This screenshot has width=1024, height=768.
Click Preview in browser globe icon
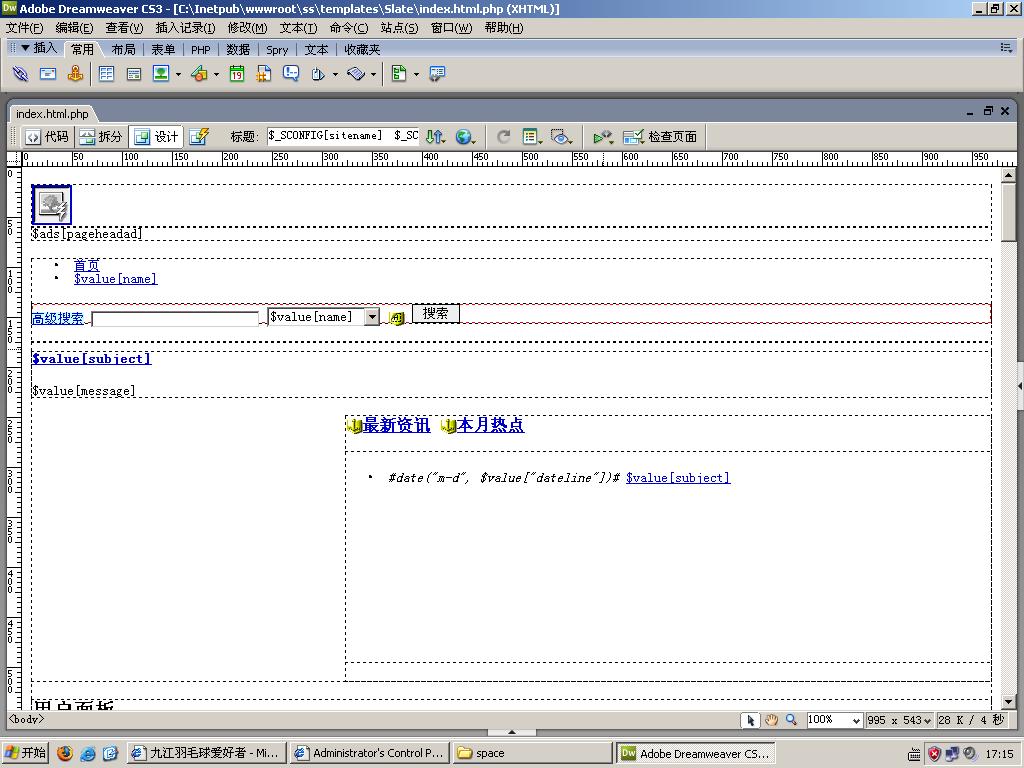[x=465, y=136]
